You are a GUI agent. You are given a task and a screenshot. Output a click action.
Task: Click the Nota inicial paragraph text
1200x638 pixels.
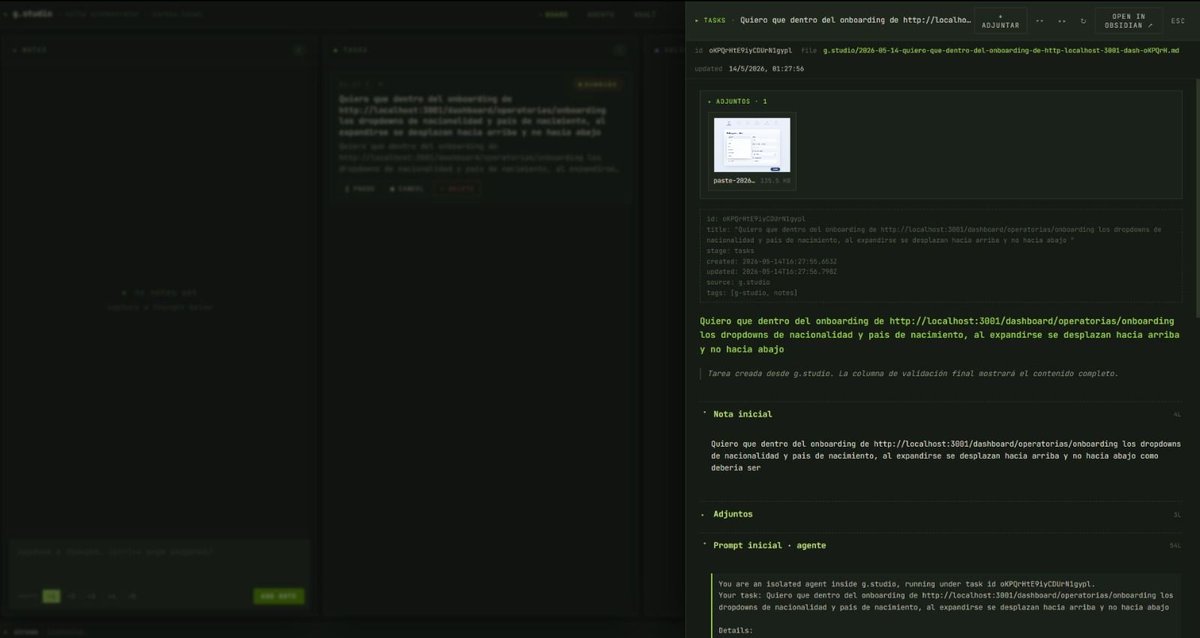click(x=946, y=455)
